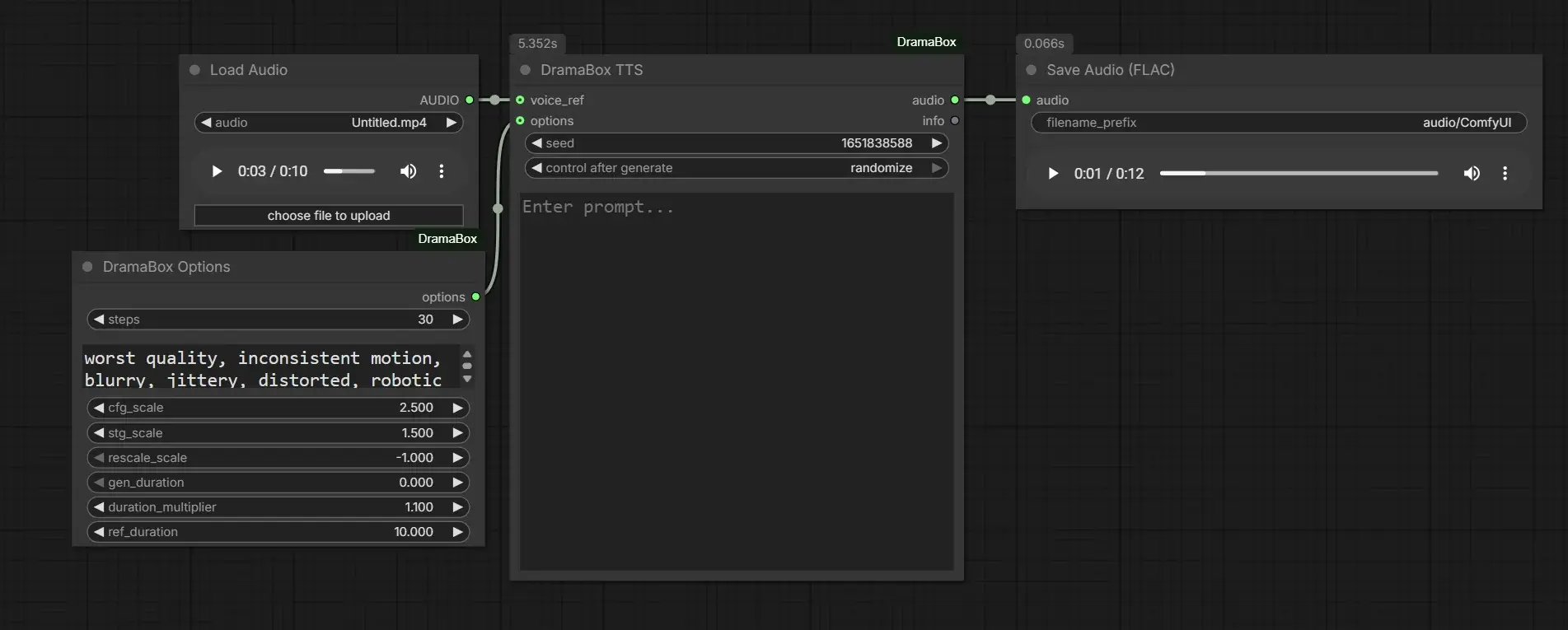Image resolution: width=1568 pixels, height=630 pixels.
Task: Click the DramaBox badge above DramaBox Options
Action: click(447, 239)
